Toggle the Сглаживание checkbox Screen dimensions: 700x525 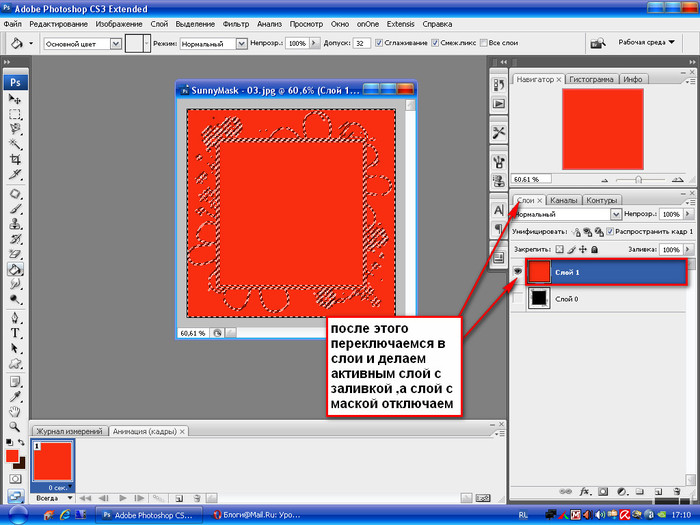coord(379,43)
